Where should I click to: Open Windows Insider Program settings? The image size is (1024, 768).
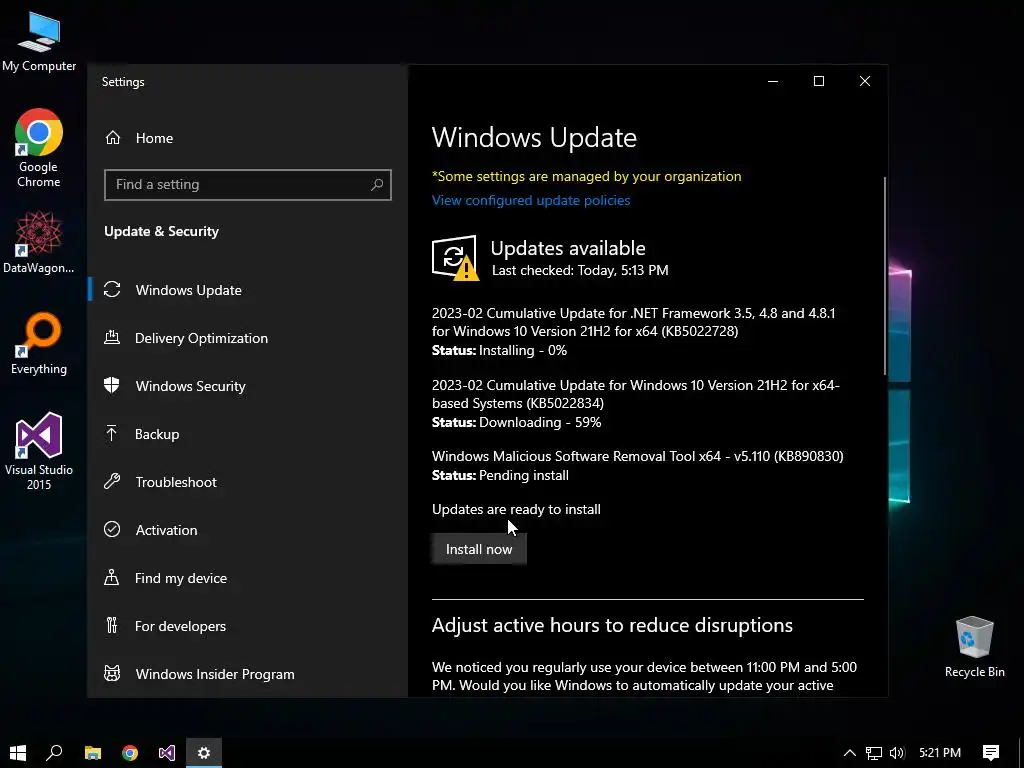pos(248,674)
